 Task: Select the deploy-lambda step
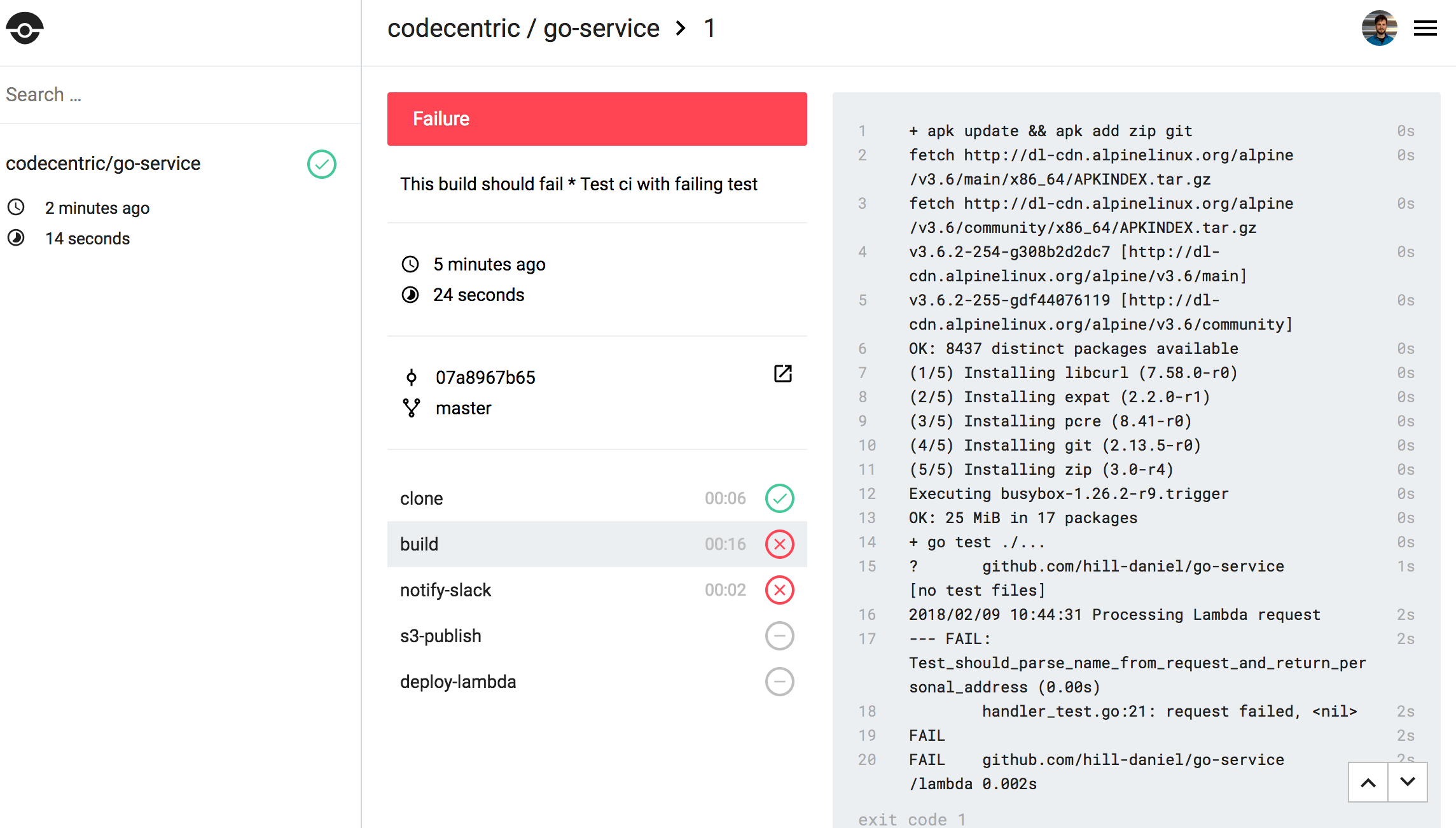pos(458,682)
